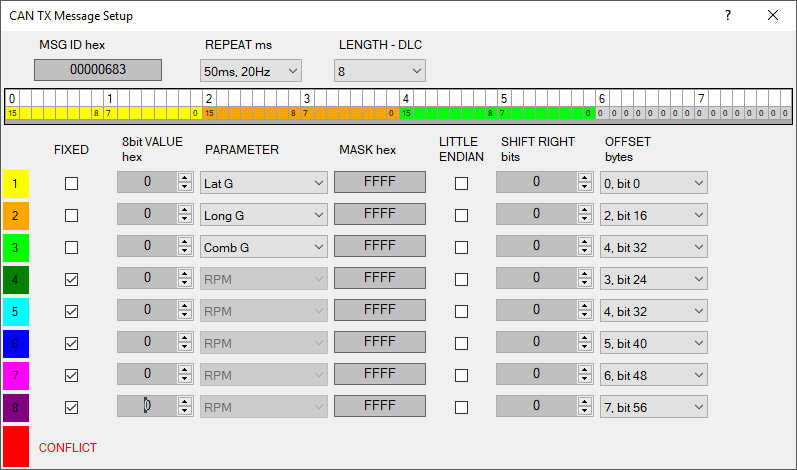The image size is (797, 470).
Task: Increment 8bit value for row 1
Action: [184, 178]
